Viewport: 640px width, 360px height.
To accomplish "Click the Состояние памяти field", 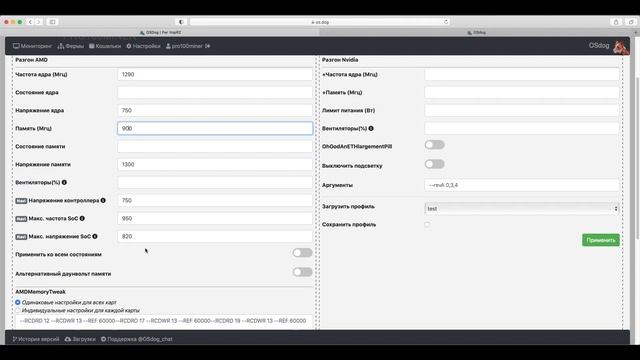I will point(215,146).
